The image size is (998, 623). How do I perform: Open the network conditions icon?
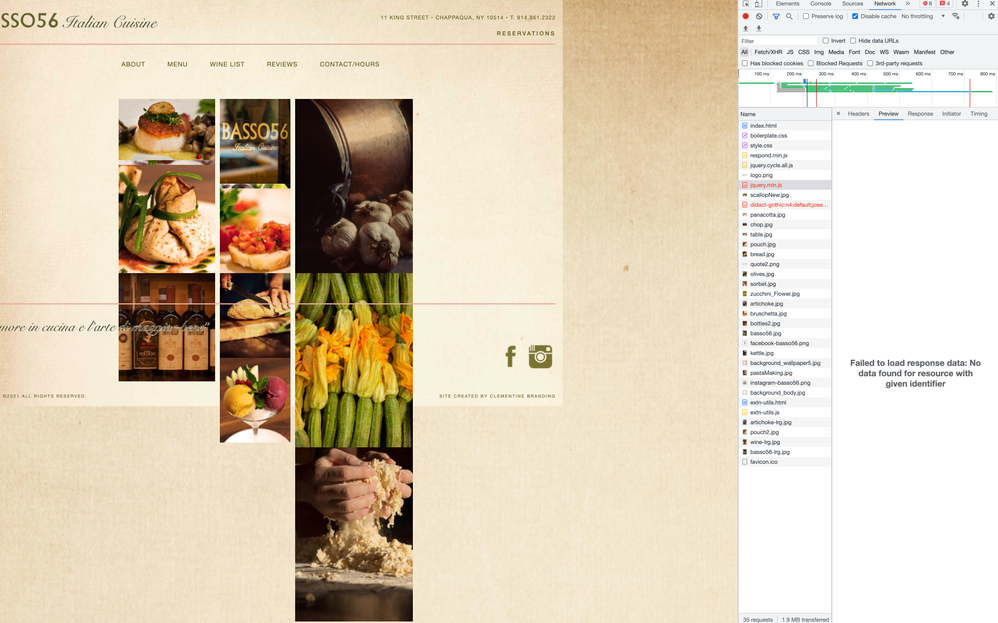[955, 16]
